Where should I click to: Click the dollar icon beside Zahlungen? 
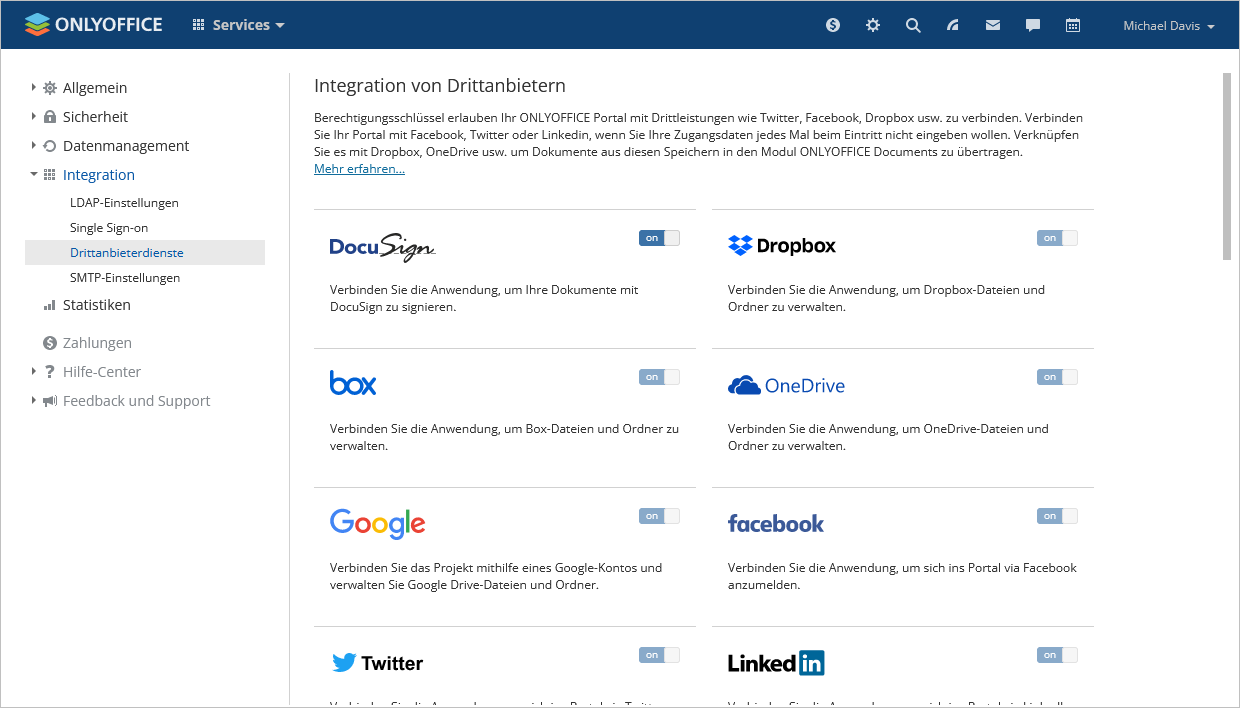(50, 343)
